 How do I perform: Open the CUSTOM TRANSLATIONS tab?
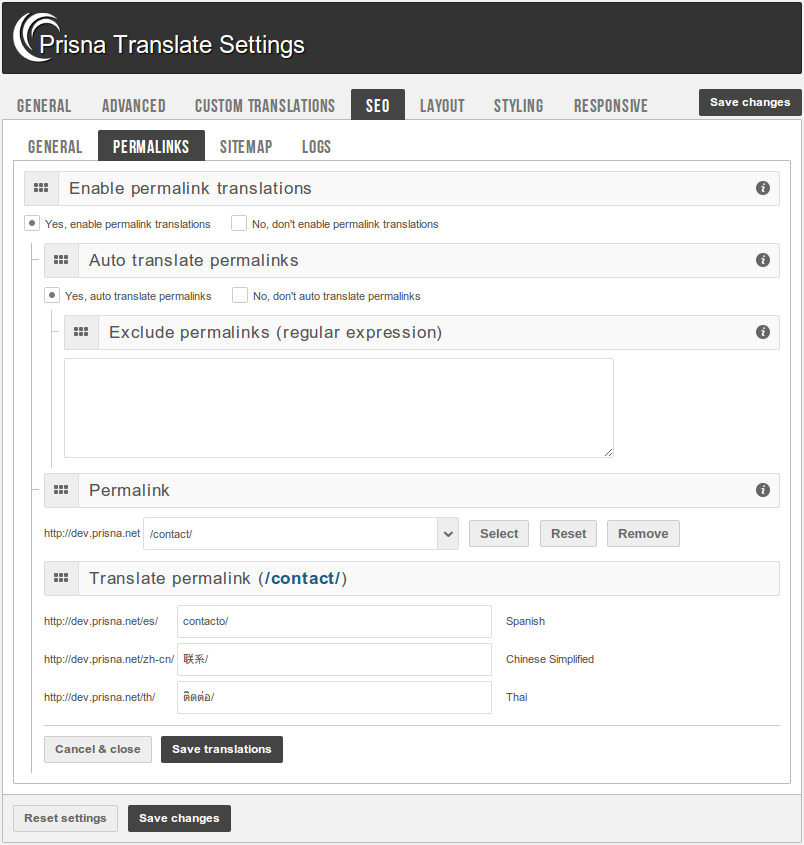tap(264, 104)
